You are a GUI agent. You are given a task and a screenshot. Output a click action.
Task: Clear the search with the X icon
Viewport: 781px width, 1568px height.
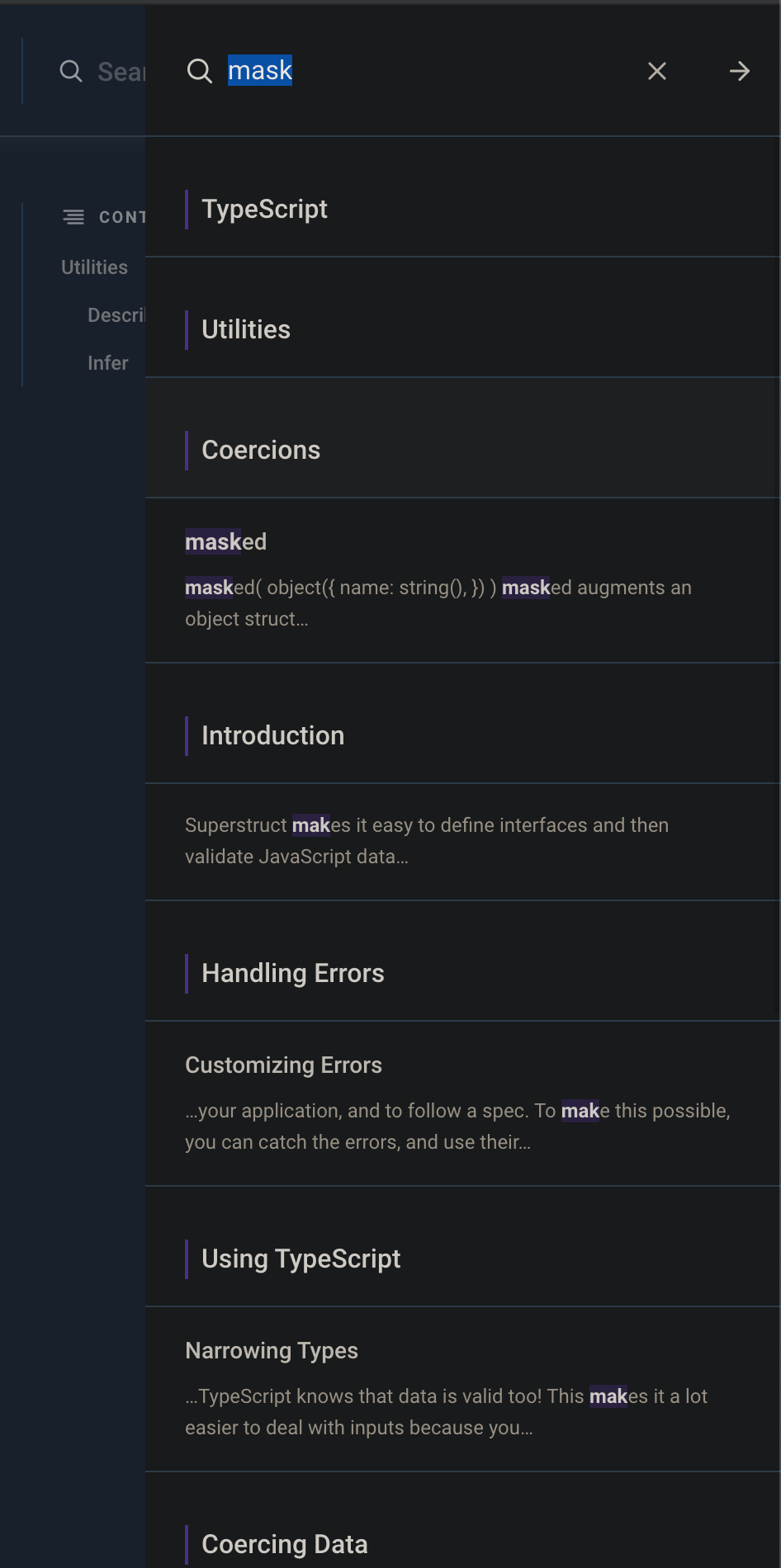656,71
